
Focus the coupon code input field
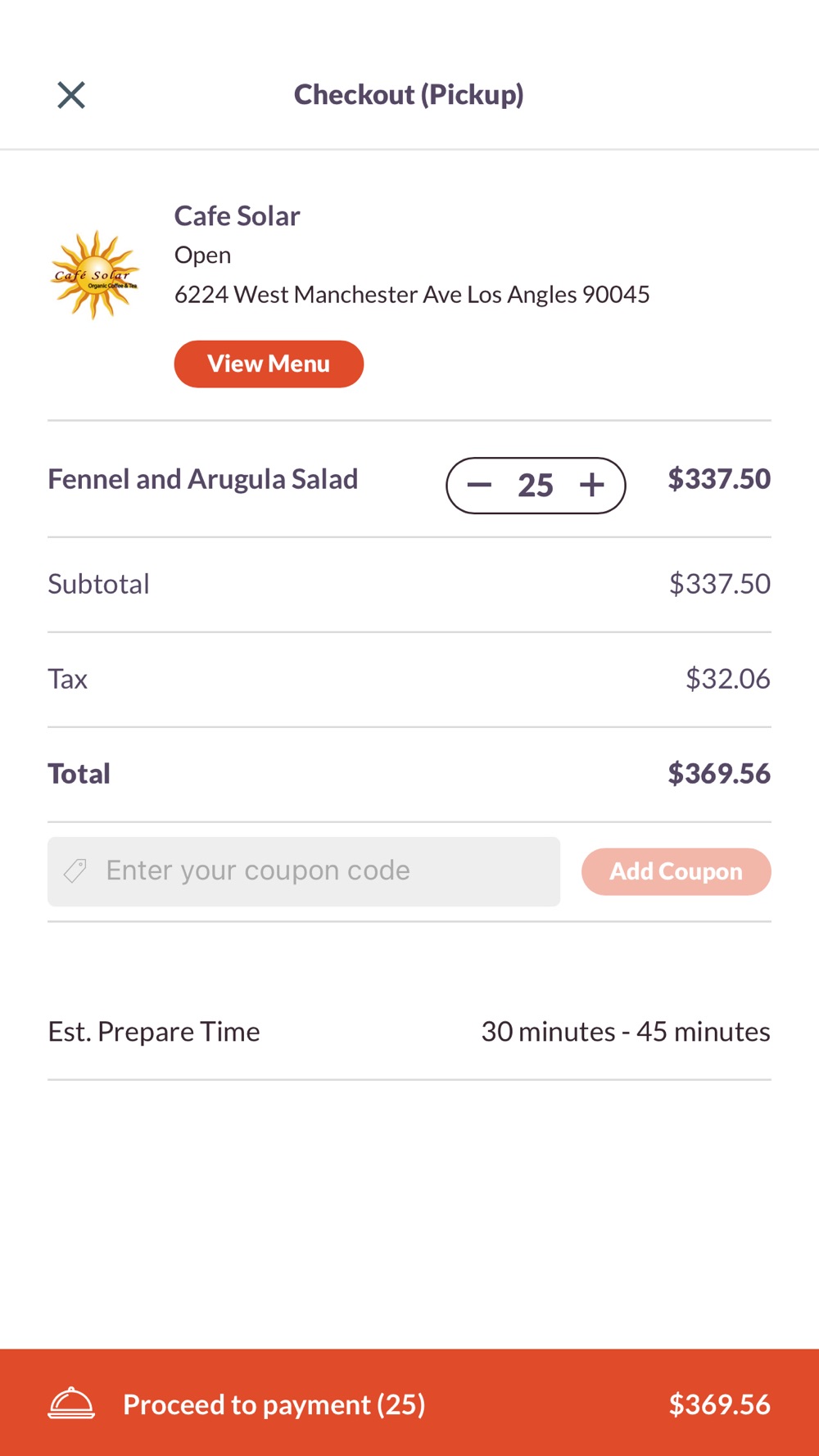tap(304, 871)
